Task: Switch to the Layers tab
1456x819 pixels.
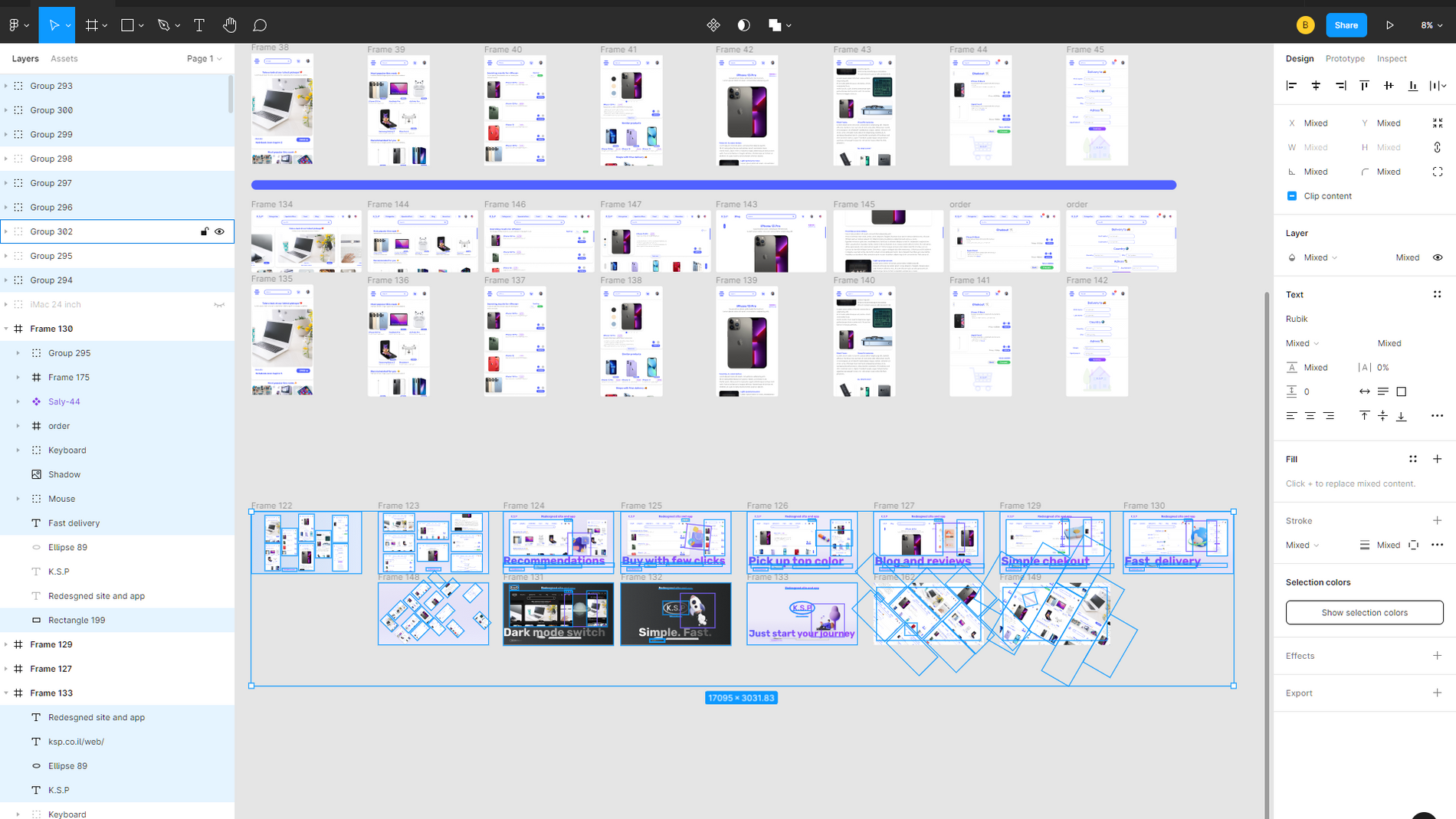Action: pyautogui.click(x=25, y=58)
